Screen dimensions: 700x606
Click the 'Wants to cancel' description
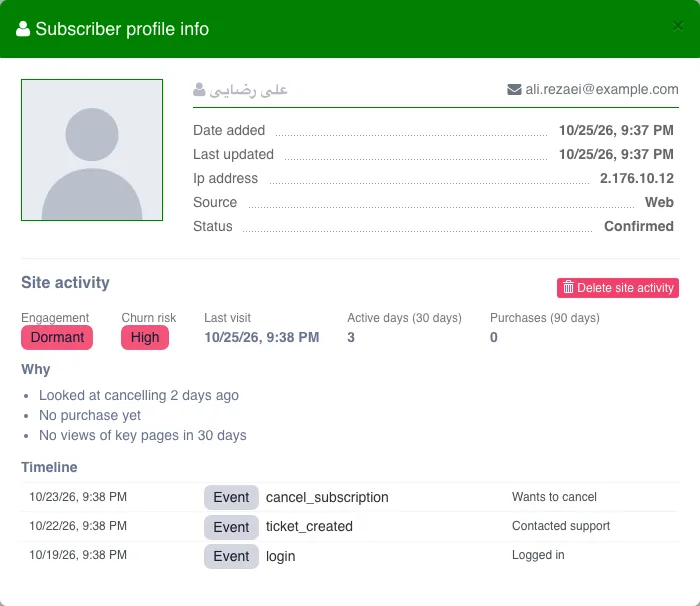point(554,497)
